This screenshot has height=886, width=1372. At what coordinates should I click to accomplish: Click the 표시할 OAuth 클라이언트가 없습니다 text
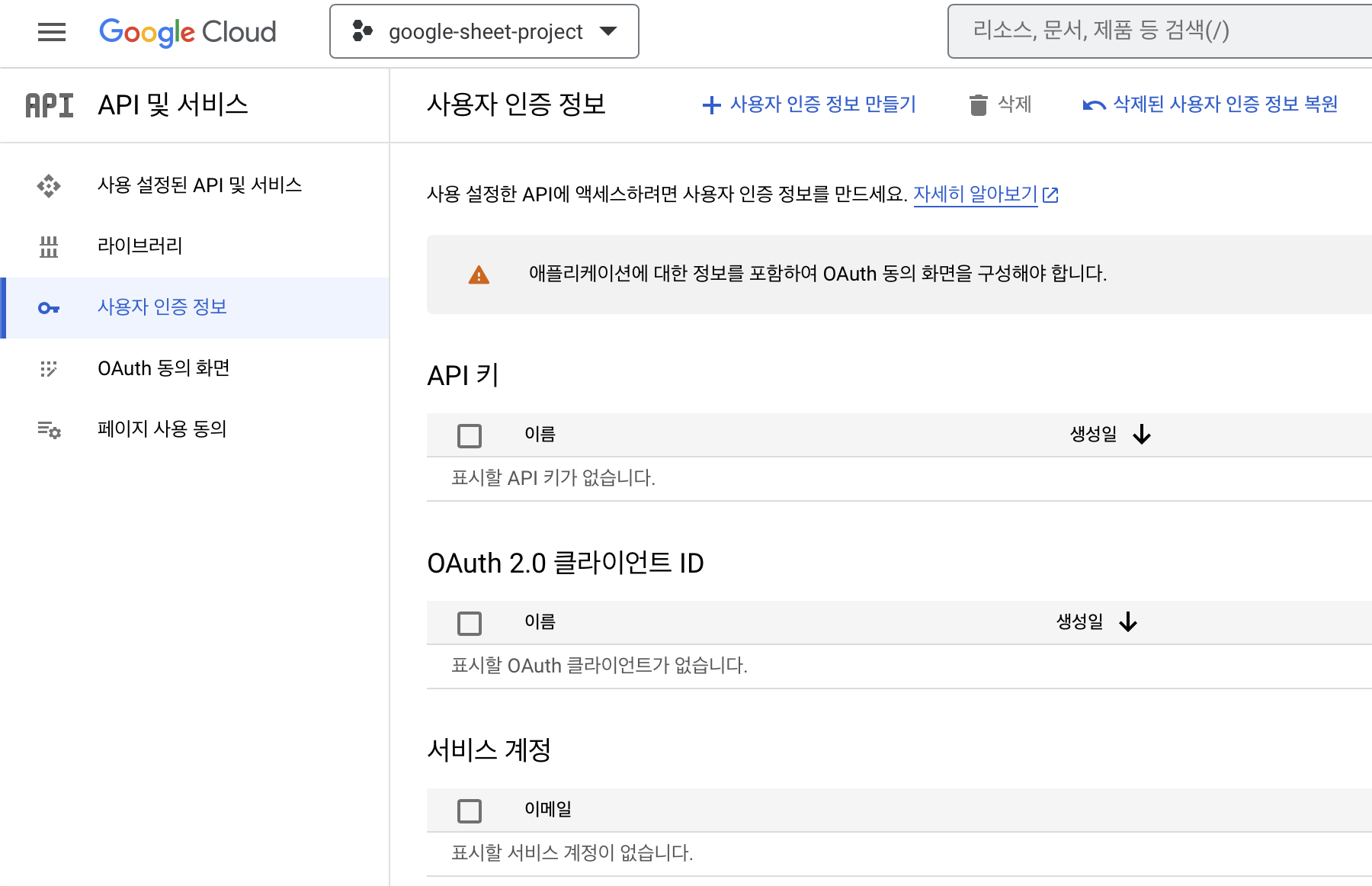tap(599, 666)
